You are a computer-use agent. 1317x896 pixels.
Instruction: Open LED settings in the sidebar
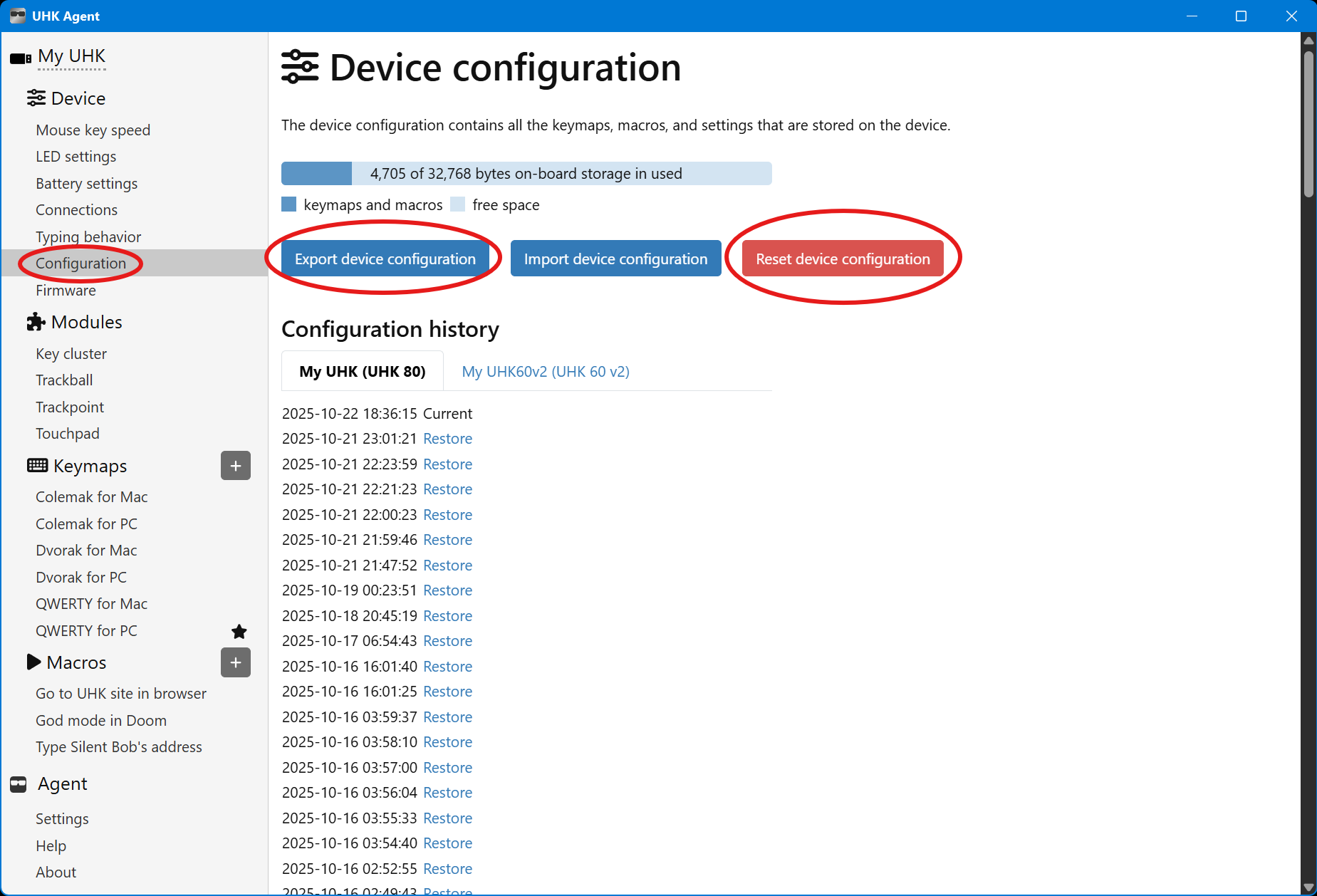76,157
